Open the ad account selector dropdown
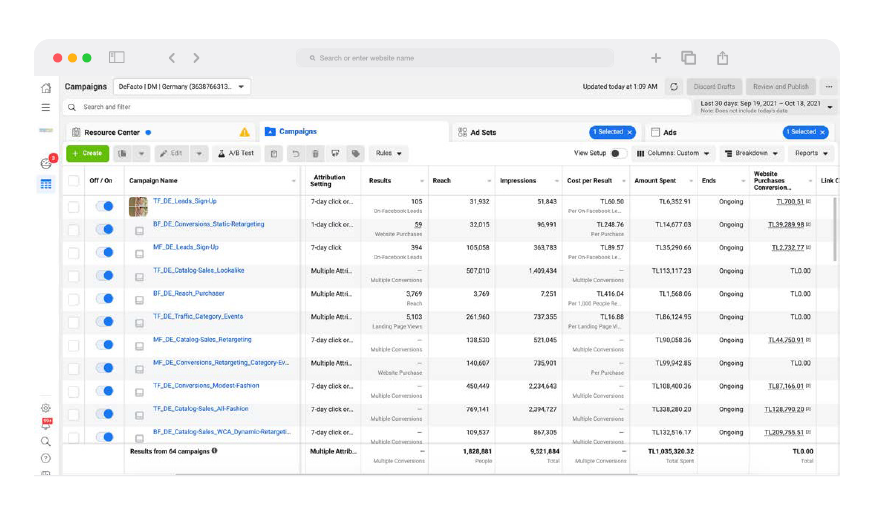The image size is (882, 531). pyautogui.click(x=182, y=87)
